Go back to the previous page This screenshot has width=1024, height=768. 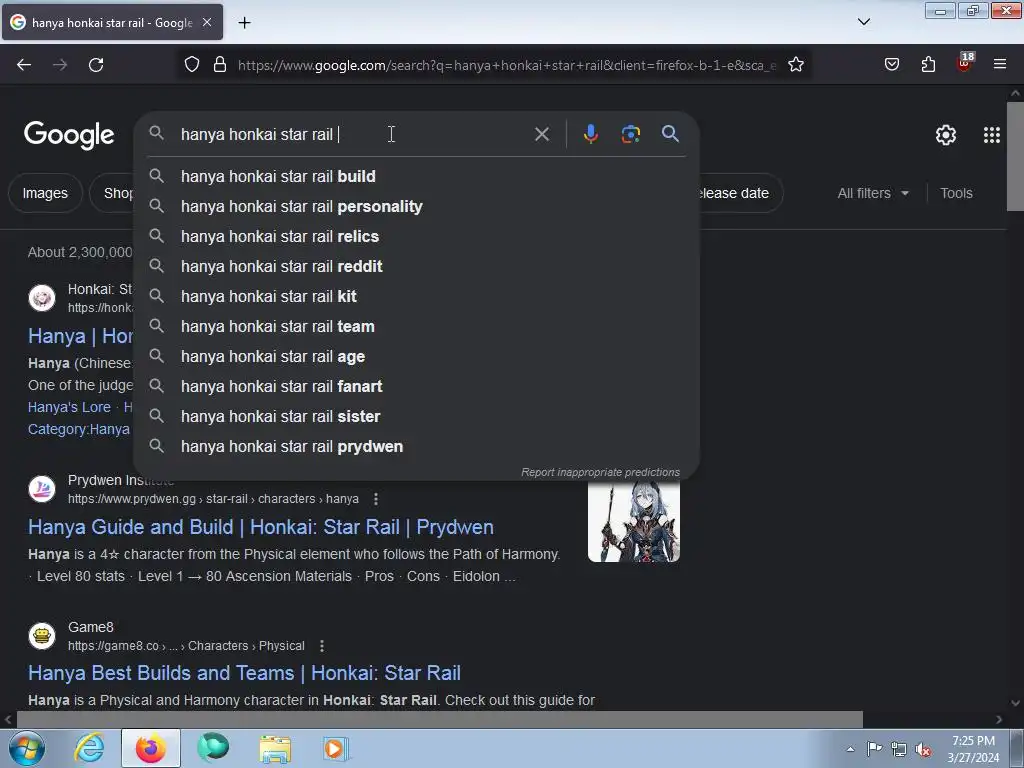(x=24, y=65)
